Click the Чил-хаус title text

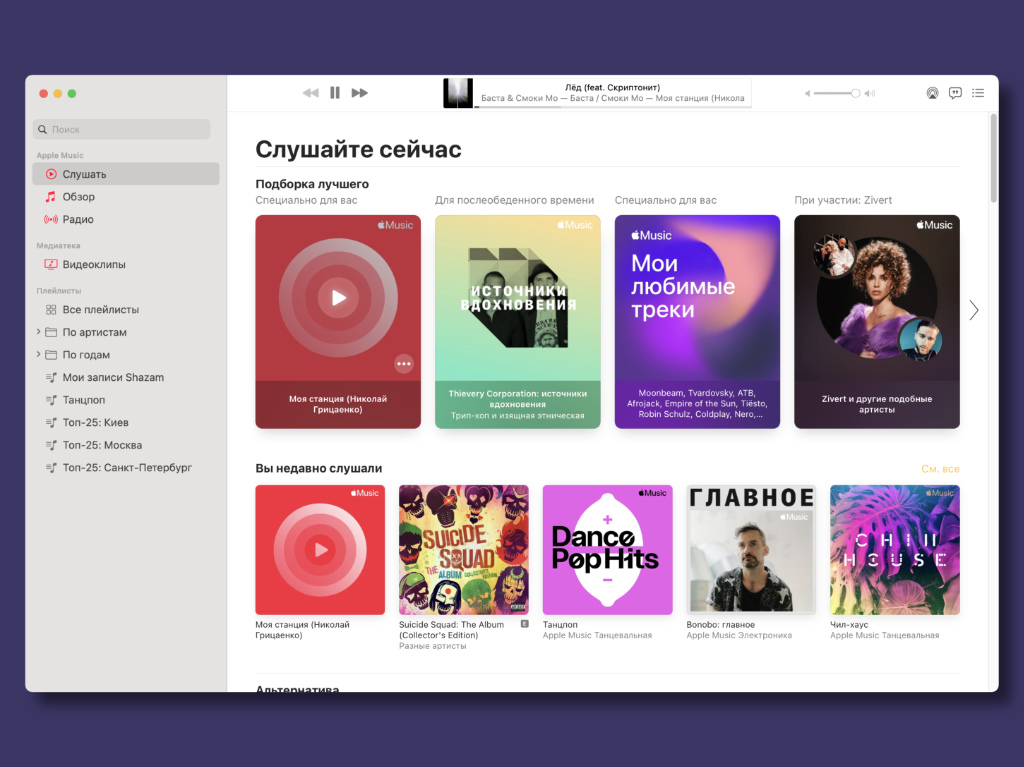pos(849,625)
